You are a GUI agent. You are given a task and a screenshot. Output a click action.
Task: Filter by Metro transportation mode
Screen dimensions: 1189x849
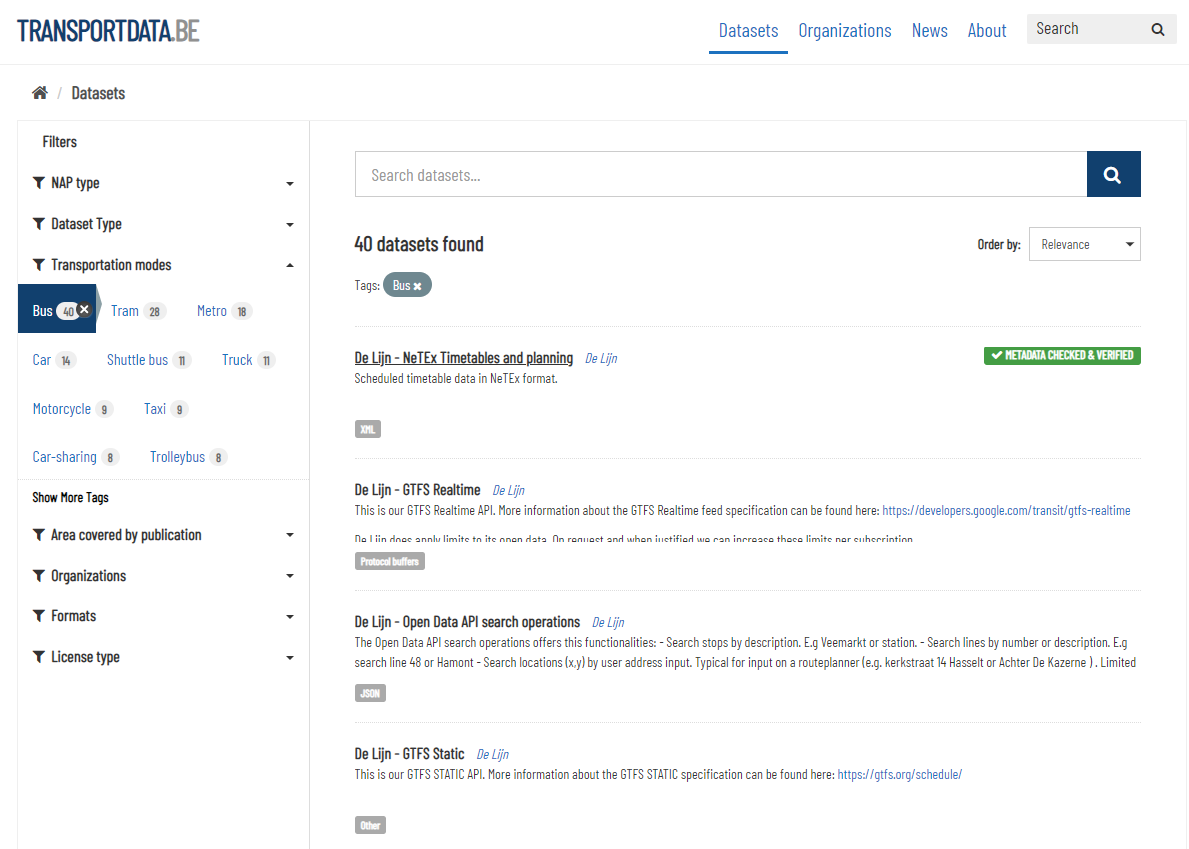tap(212, 311)
